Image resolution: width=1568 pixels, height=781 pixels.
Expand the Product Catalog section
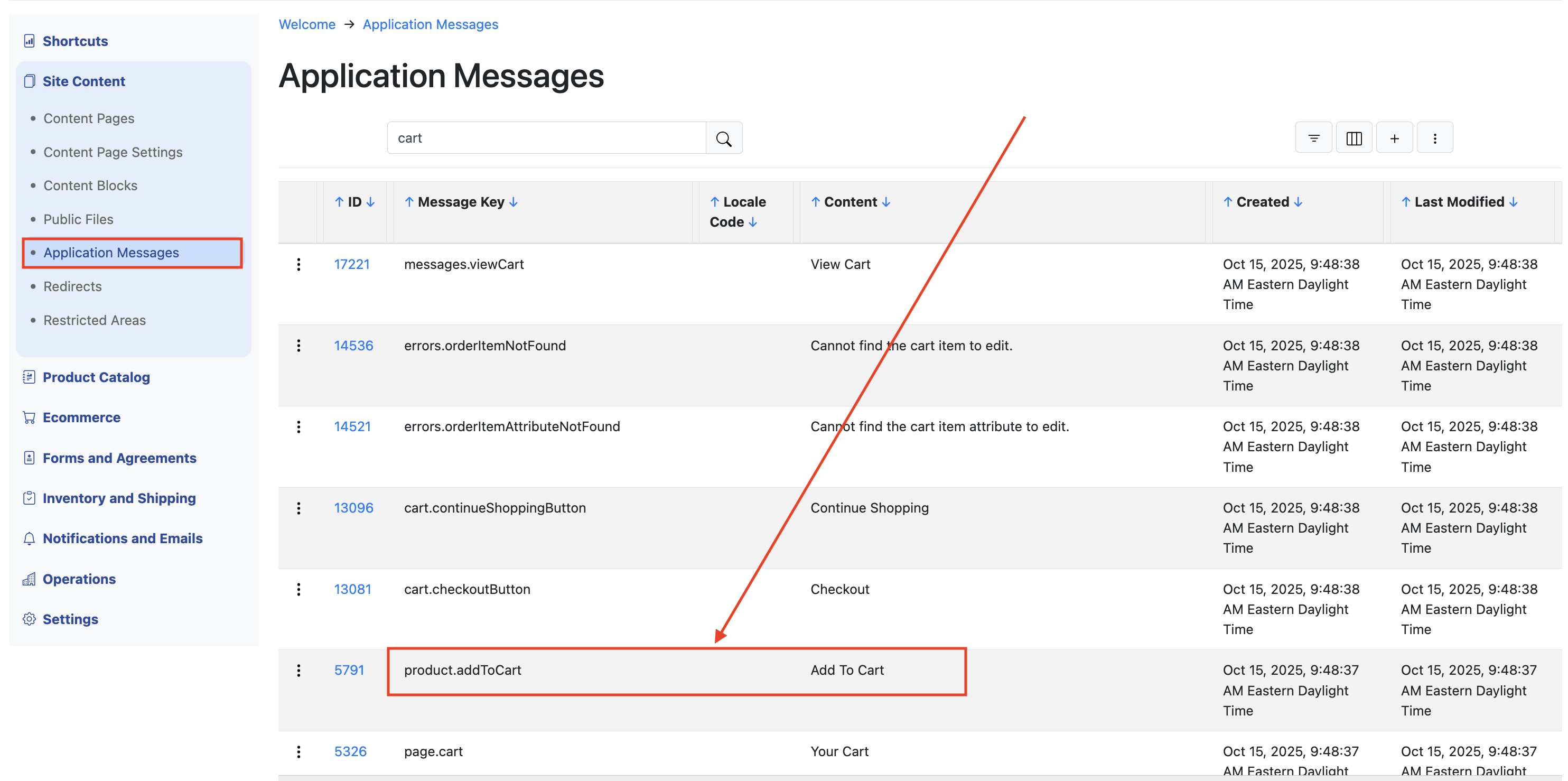(96, 377)
